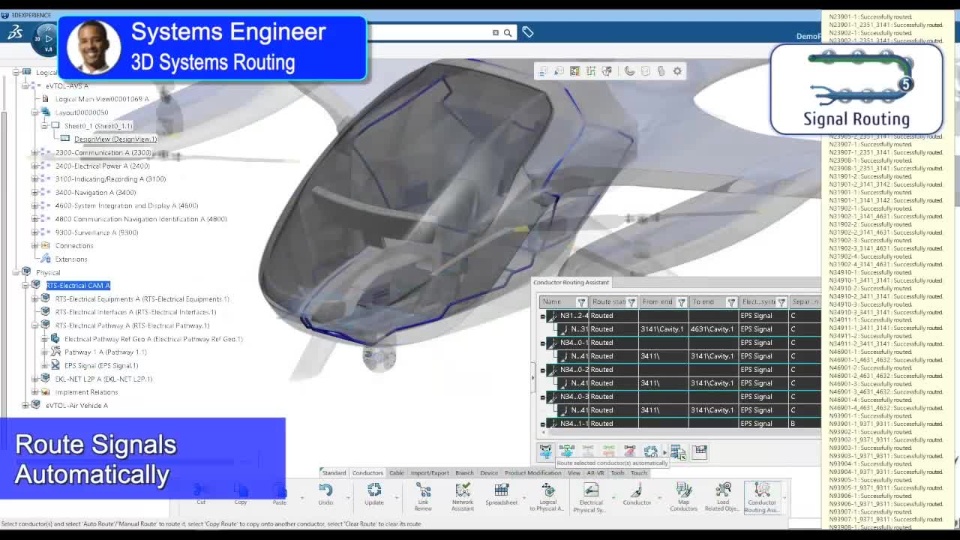
Task: Open the From end column filter
Action: point(681,302)
